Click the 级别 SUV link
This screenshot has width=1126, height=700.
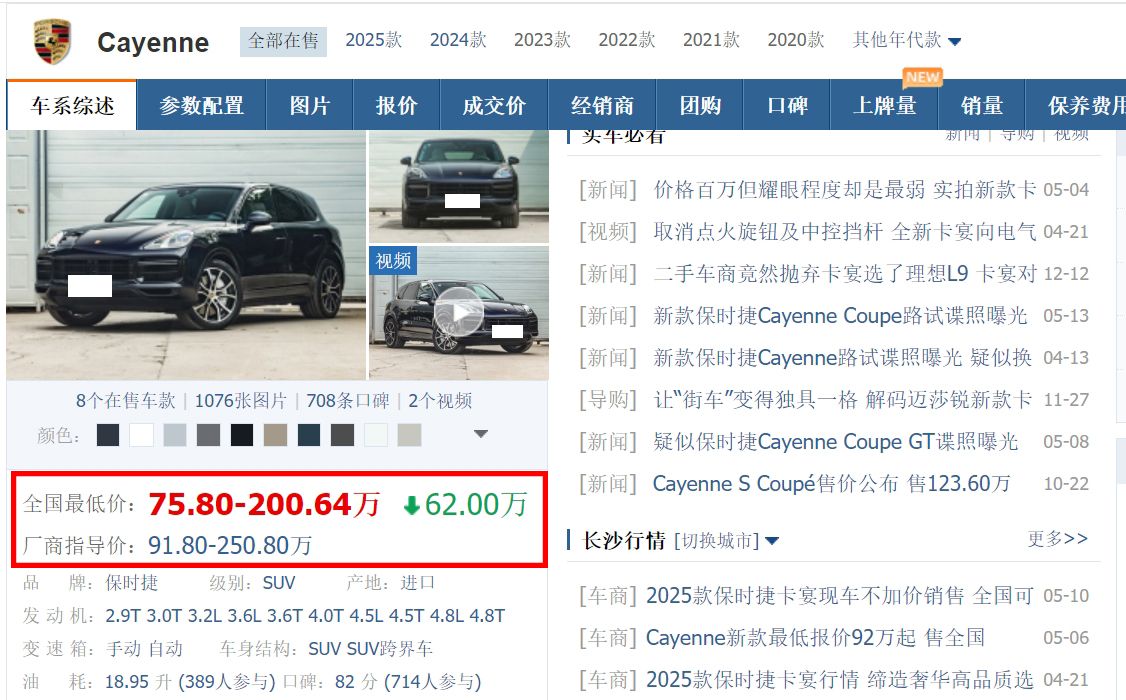279,582
